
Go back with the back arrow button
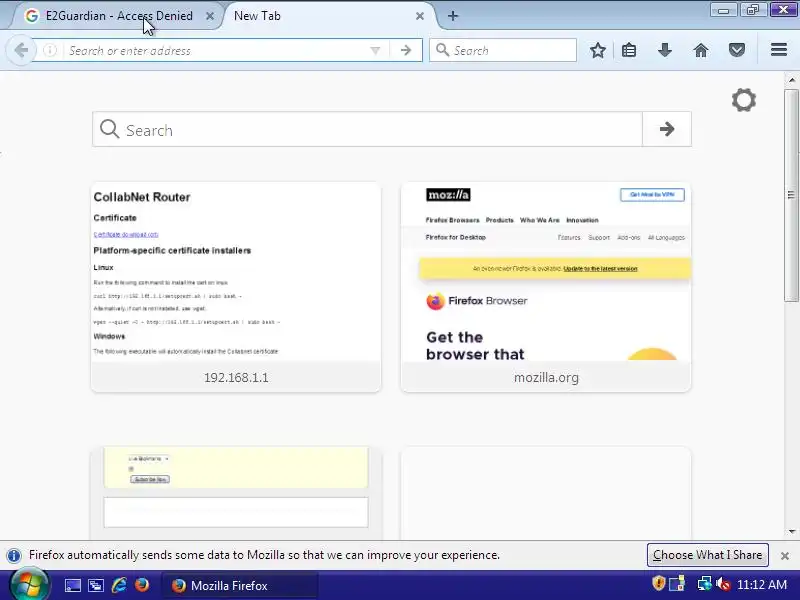point(21,50)
